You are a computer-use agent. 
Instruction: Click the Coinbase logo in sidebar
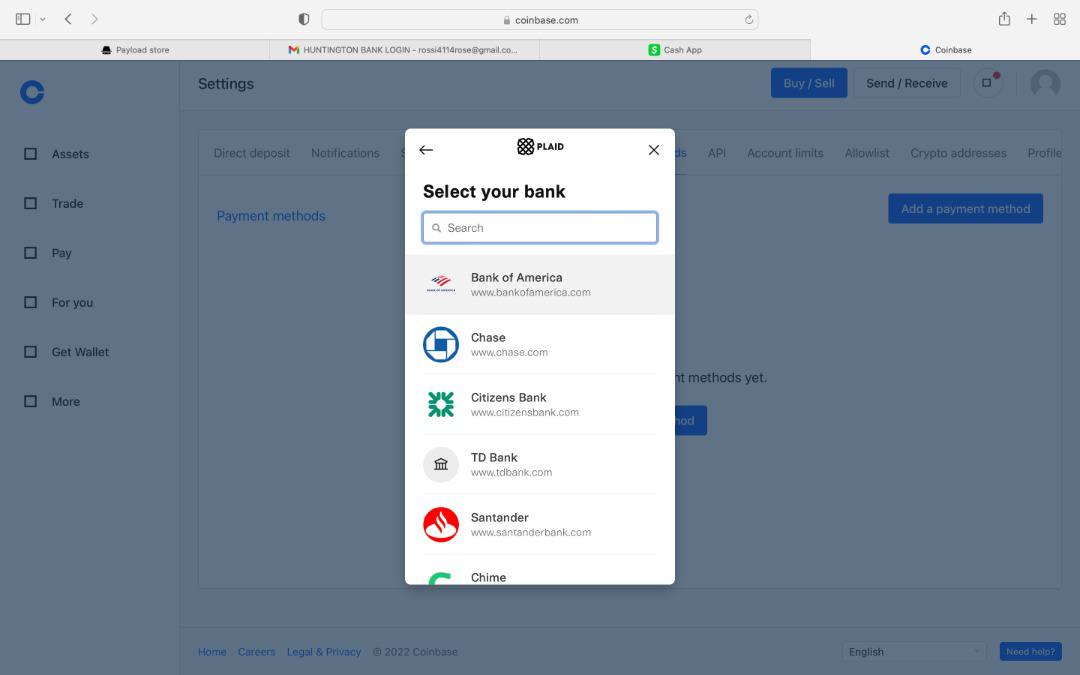32,92
